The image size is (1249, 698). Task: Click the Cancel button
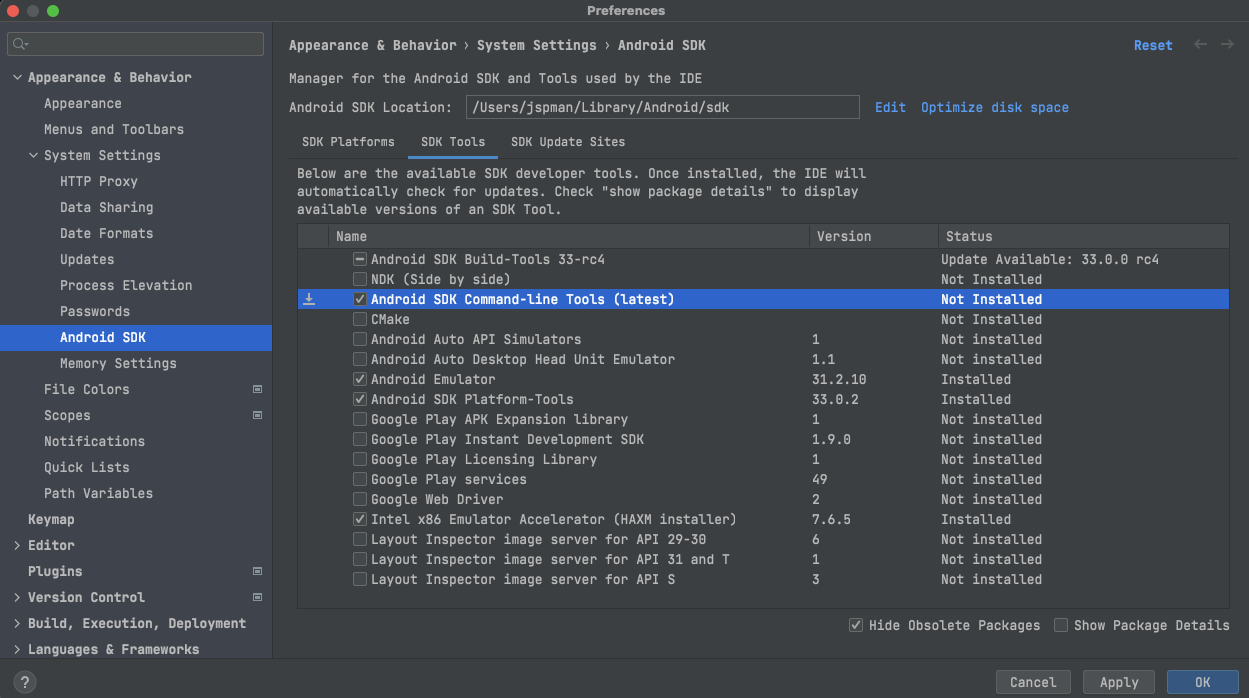click(1033, 682)
